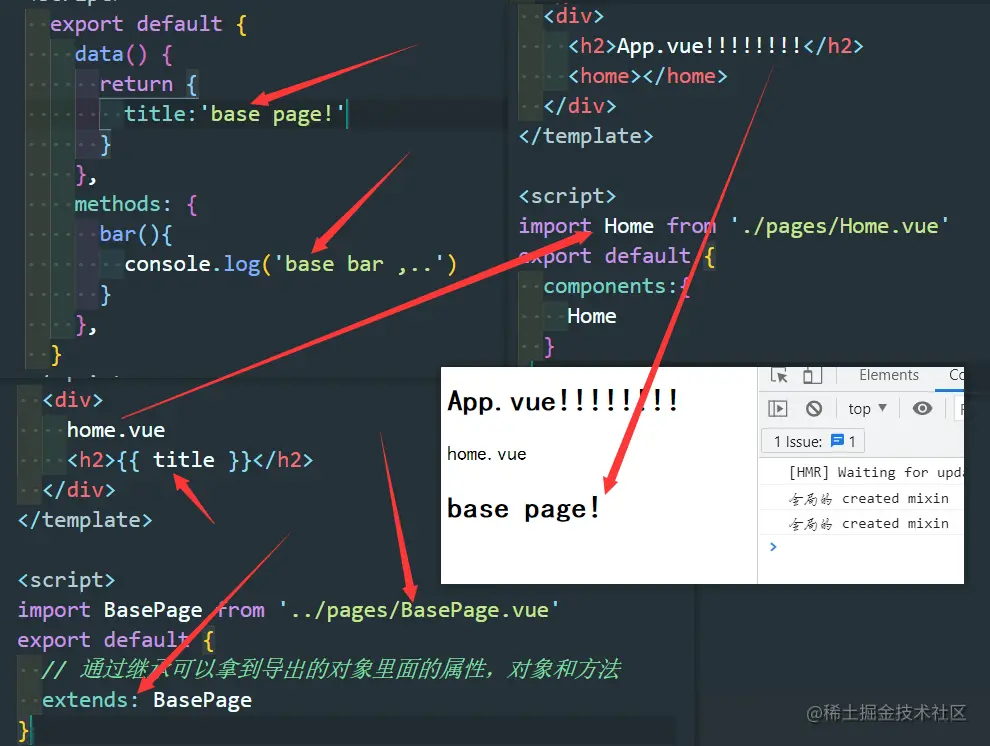Image resolution: width=990 pixels, height=746 pixels.
Task: Toggle the DevTools device toolbar icon
Action: [x=811, y=376]
